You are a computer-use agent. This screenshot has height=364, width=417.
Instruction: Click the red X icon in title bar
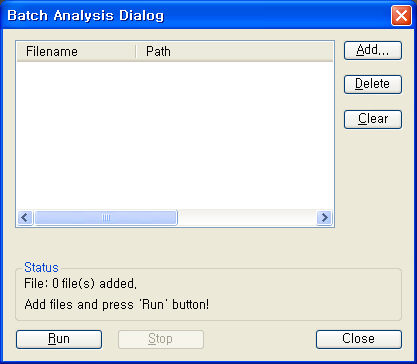(x=401, y=15)
